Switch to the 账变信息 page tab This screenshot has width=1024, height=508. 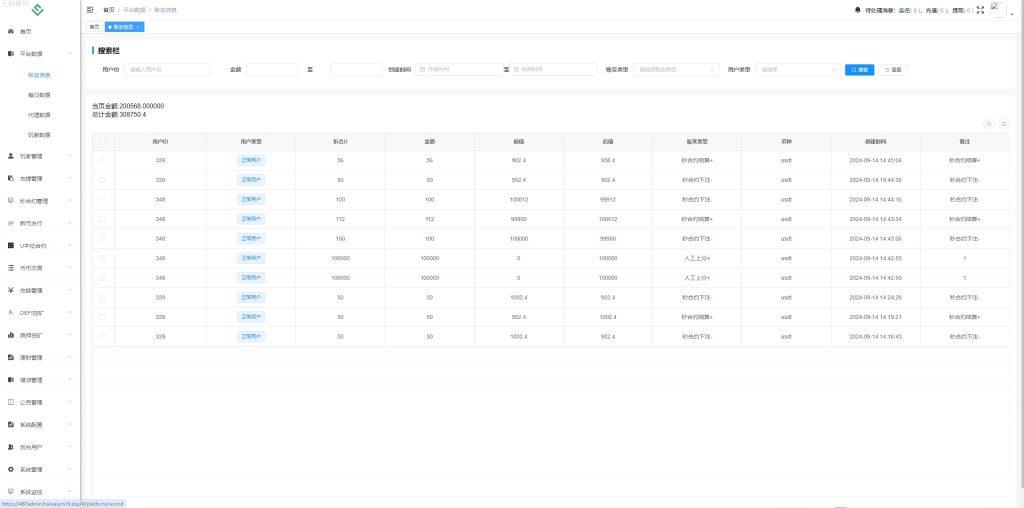[x=124, y=27]
